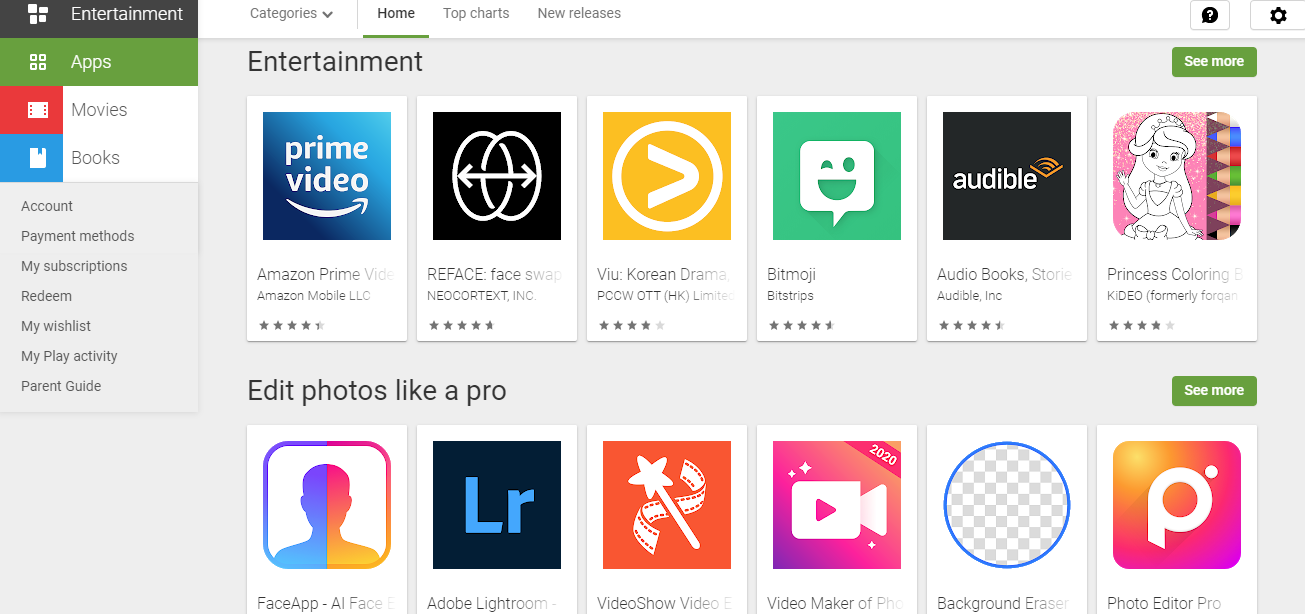Open the Viu Korean Drama app icon
Screen dimensions: 1305x614
(x=667, y=176)
